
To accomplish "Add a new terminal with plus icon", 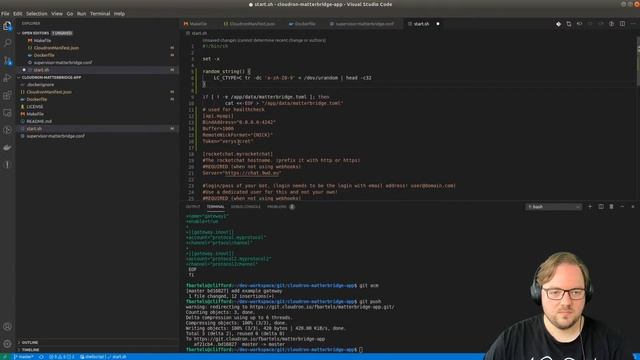I will pos(590,207).
